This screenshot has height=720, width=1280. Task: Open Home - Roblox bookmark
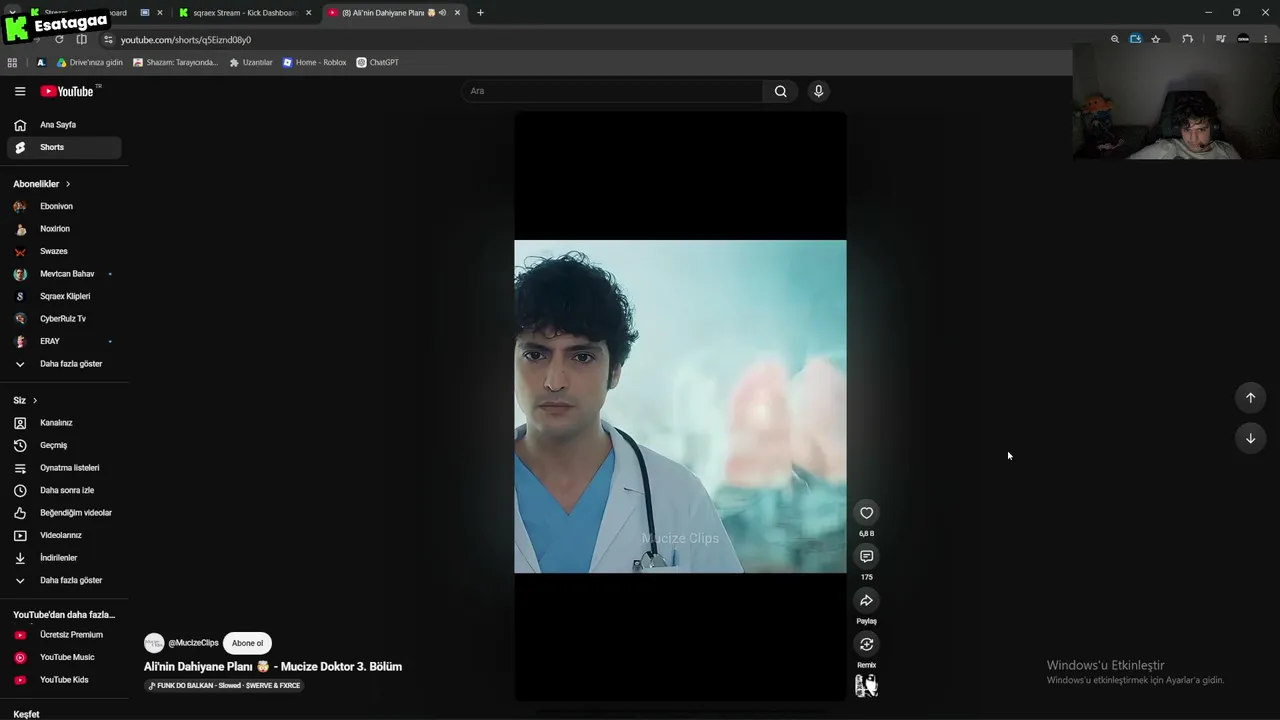[x=314, y=62]
